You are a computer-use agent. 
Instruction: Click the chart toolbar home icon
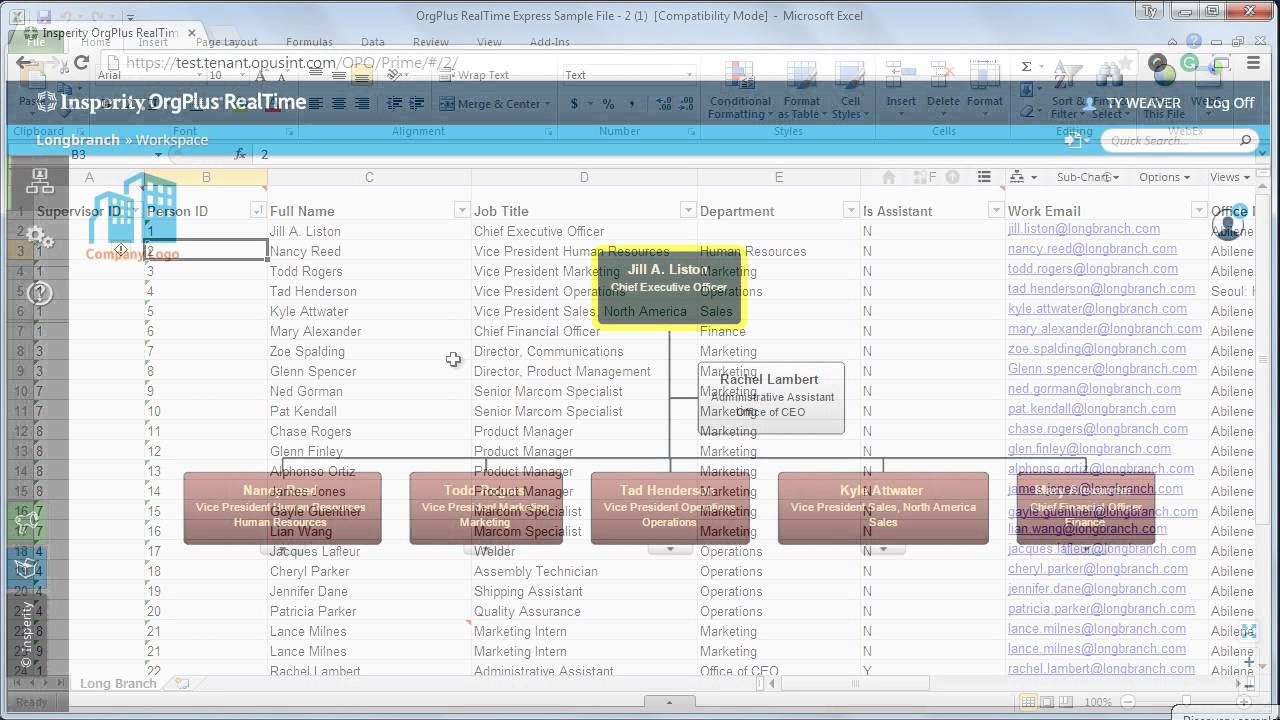coord(888,177)
